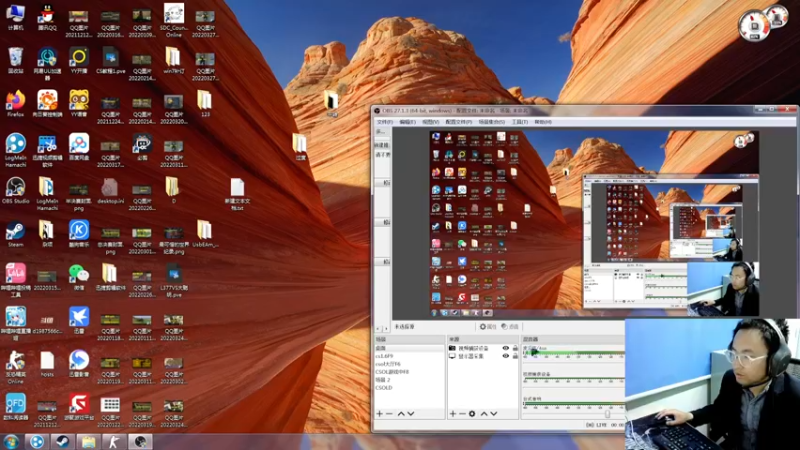Switch to Counter-Strike taskbar icon
Image resolution: width=800 pixels, height=450 pixels.
tap(114, 441)
